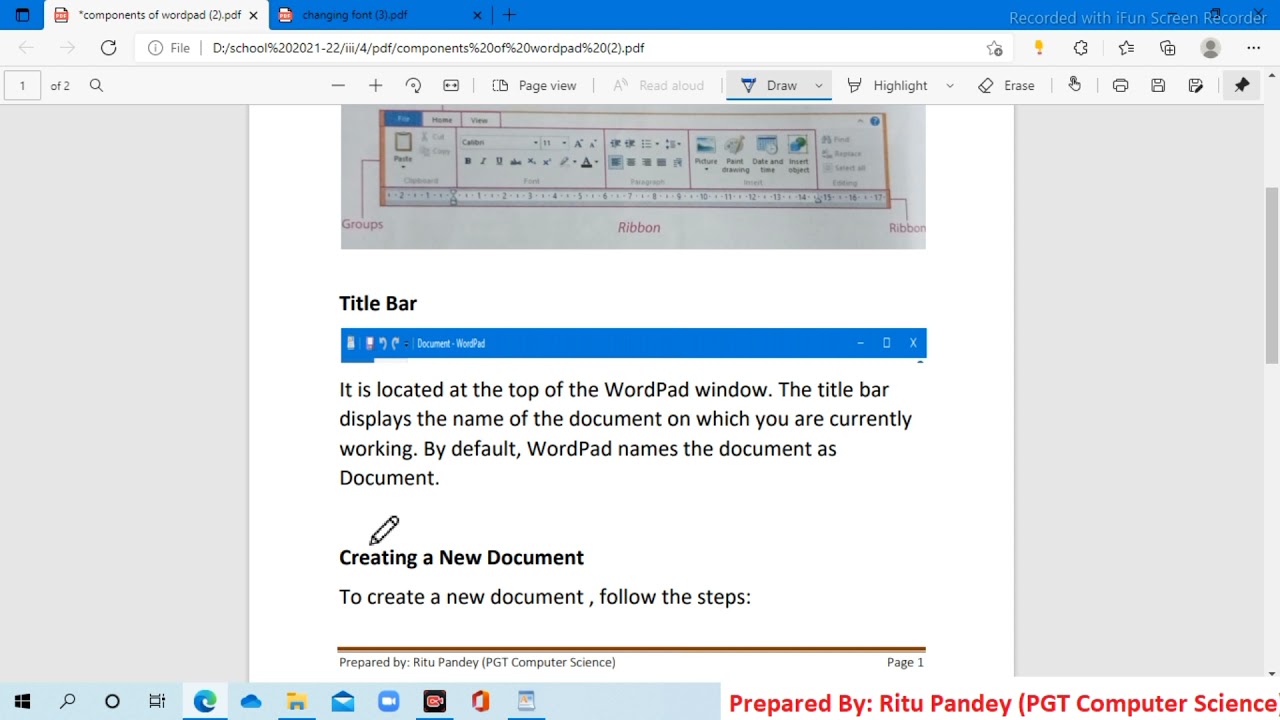The width and height of the screenshot is (1280, 720).
Task: Toggle the Highlight tool
Action: point(887,85)
